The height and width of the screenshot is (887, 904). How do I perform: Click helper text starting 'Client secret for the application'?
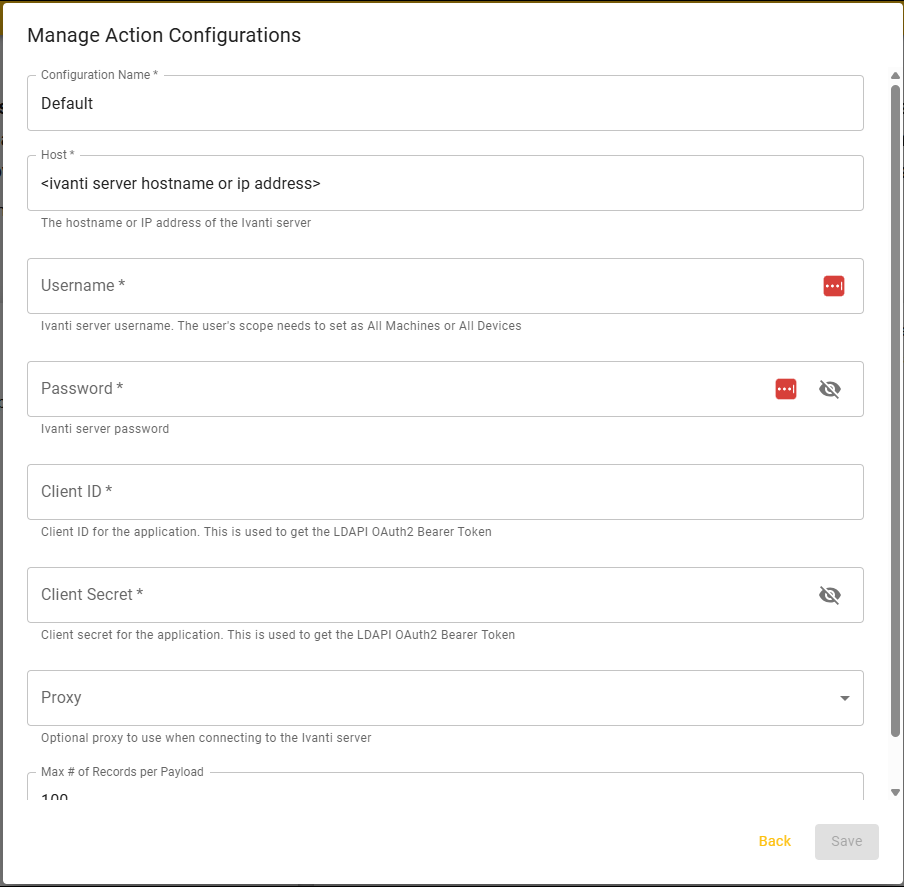coord(278,635)
